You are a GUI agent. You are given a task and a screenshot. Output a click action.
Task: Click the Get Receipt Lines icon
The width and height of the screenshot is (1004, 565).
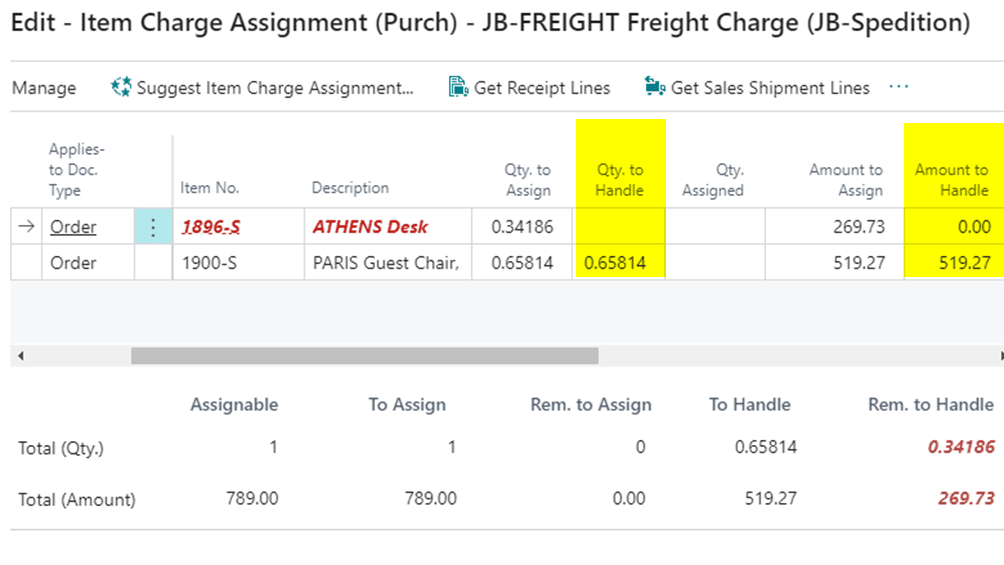coord(458,88)
